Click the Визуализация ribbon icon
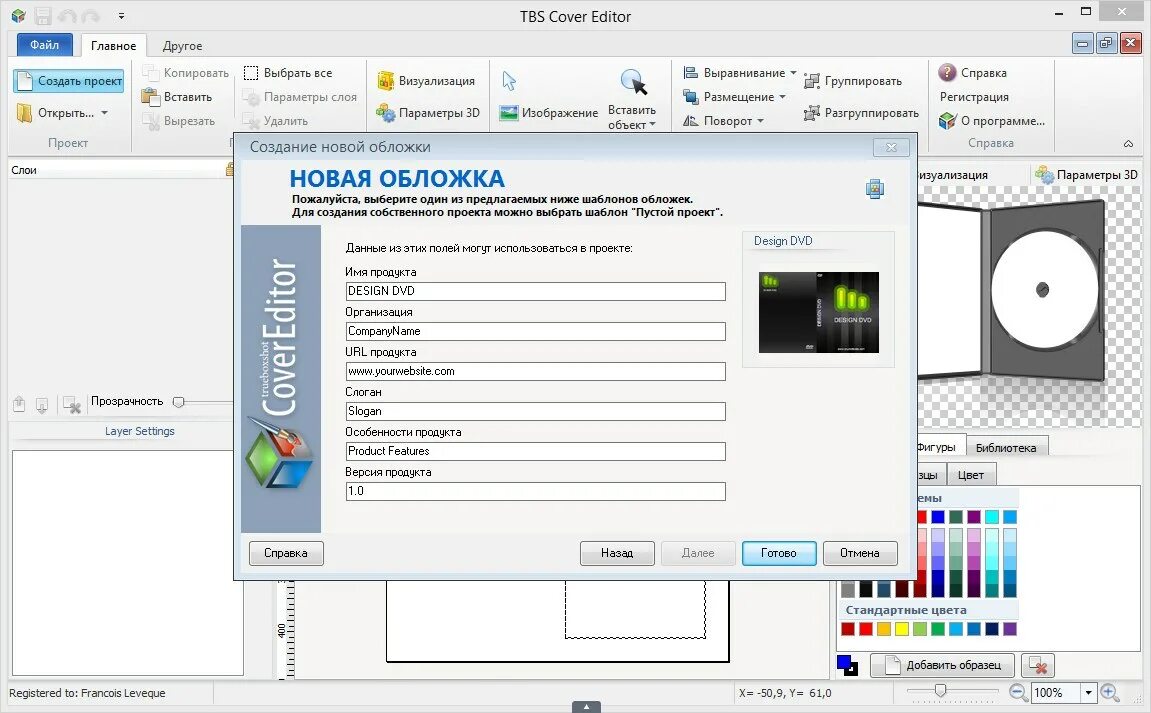The height and width of the screenshot is (713, 1151). (385, 81)
